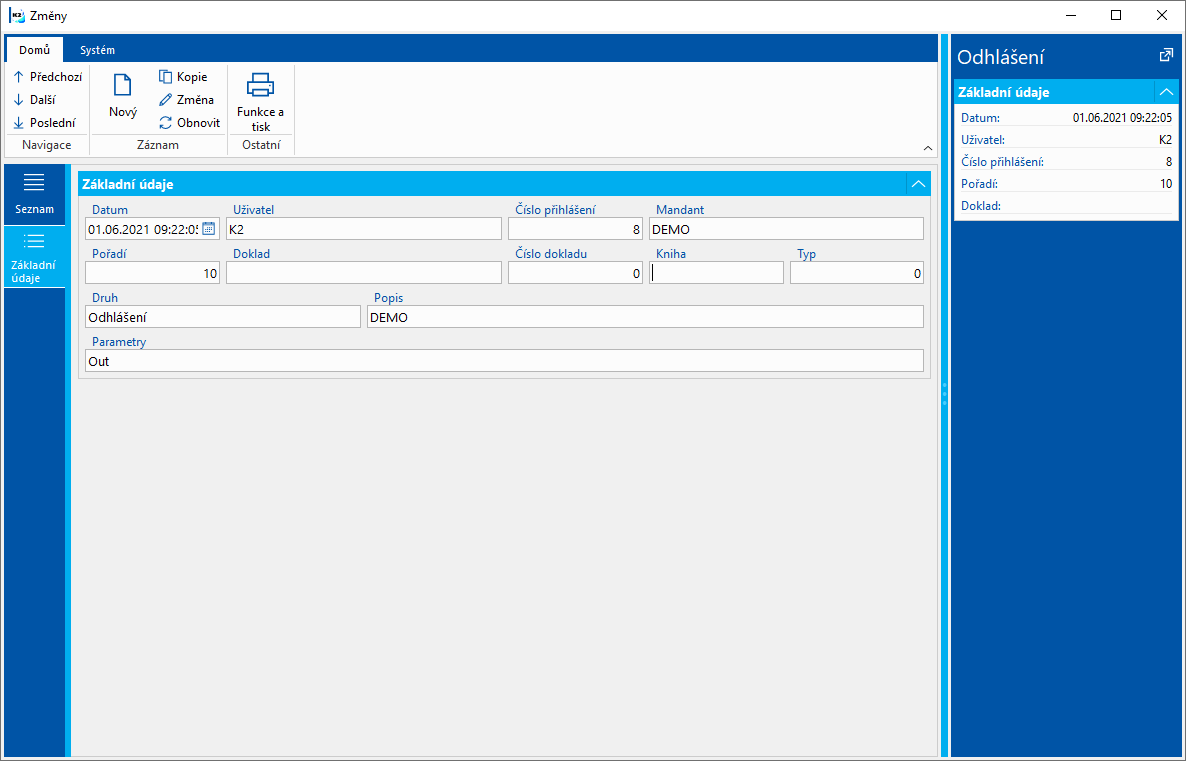Collapse Základní údaje in right panel
Image resolution: width=1186 pixels, height=761 pixels.
(1166, 92)
